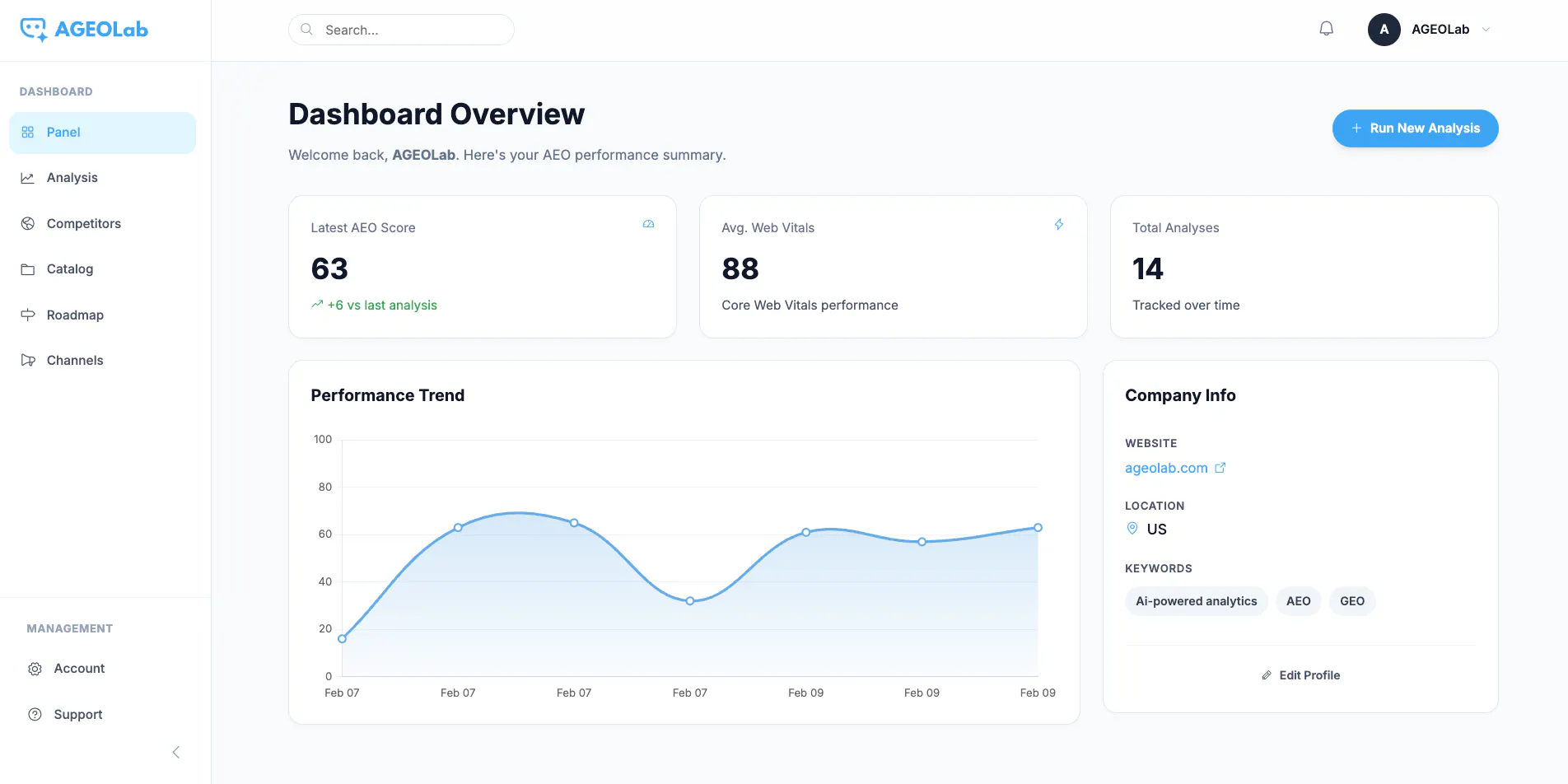The image size is (1568, 784).
Task: Click the external link icon beside ageolab.com
Action: (x=1220, y=468)
